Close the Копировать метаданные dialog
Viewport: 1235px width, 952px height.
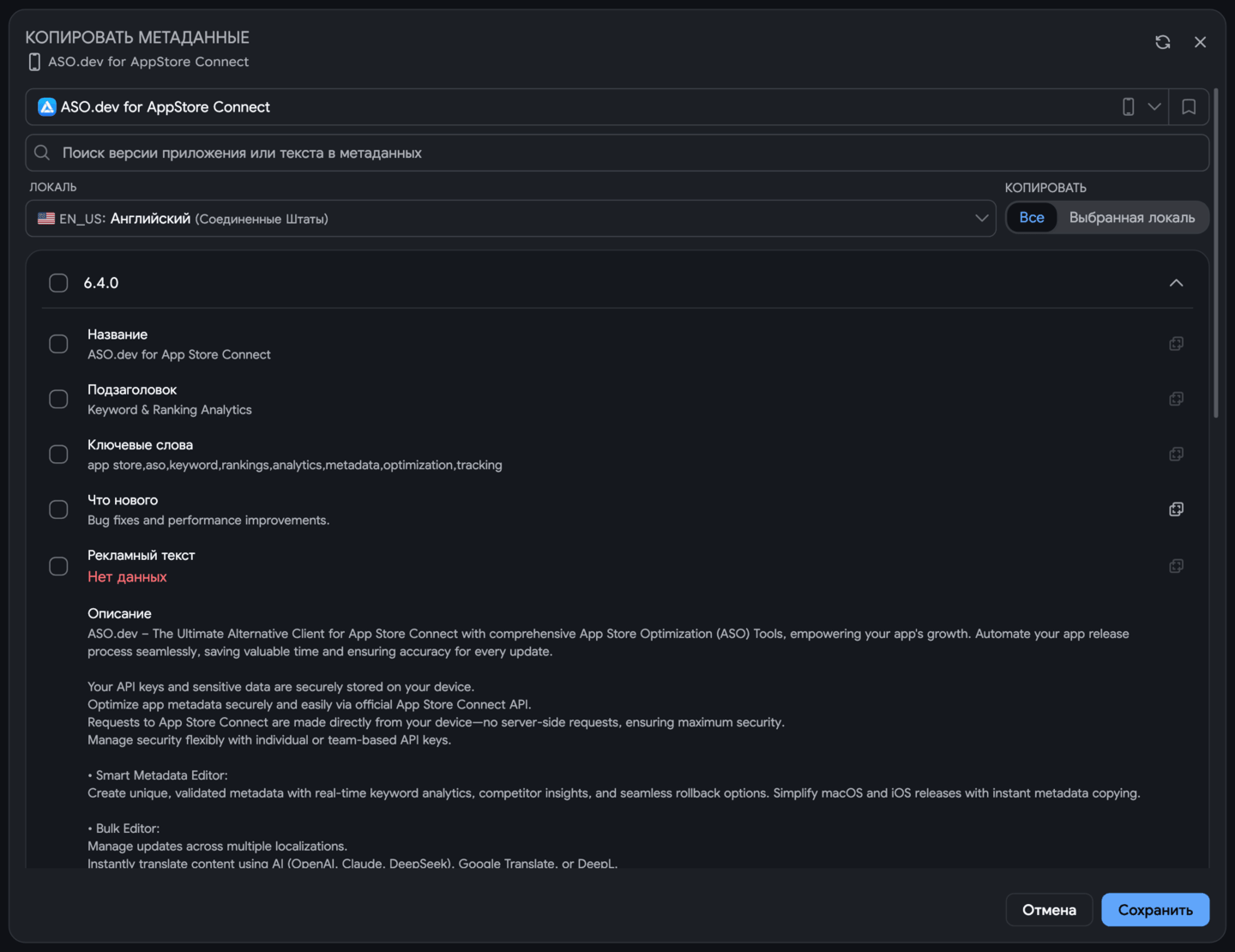click(1200, 42)
